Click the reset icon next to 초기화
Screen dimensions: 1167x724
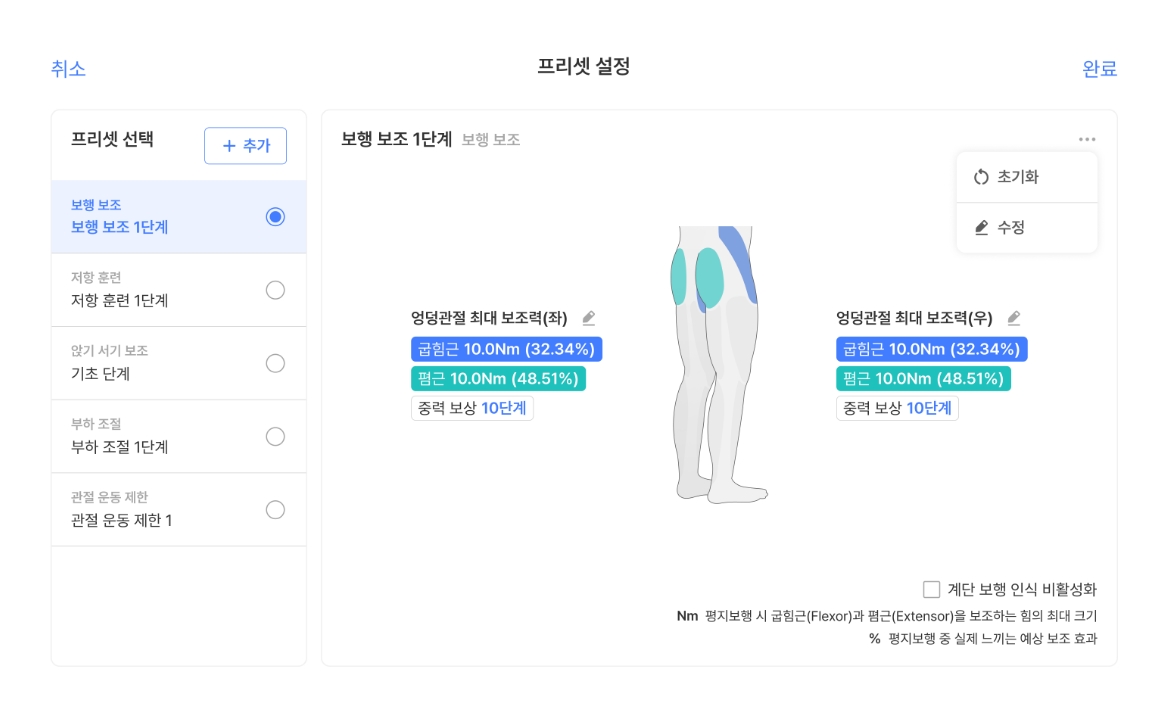coord(981,177)
